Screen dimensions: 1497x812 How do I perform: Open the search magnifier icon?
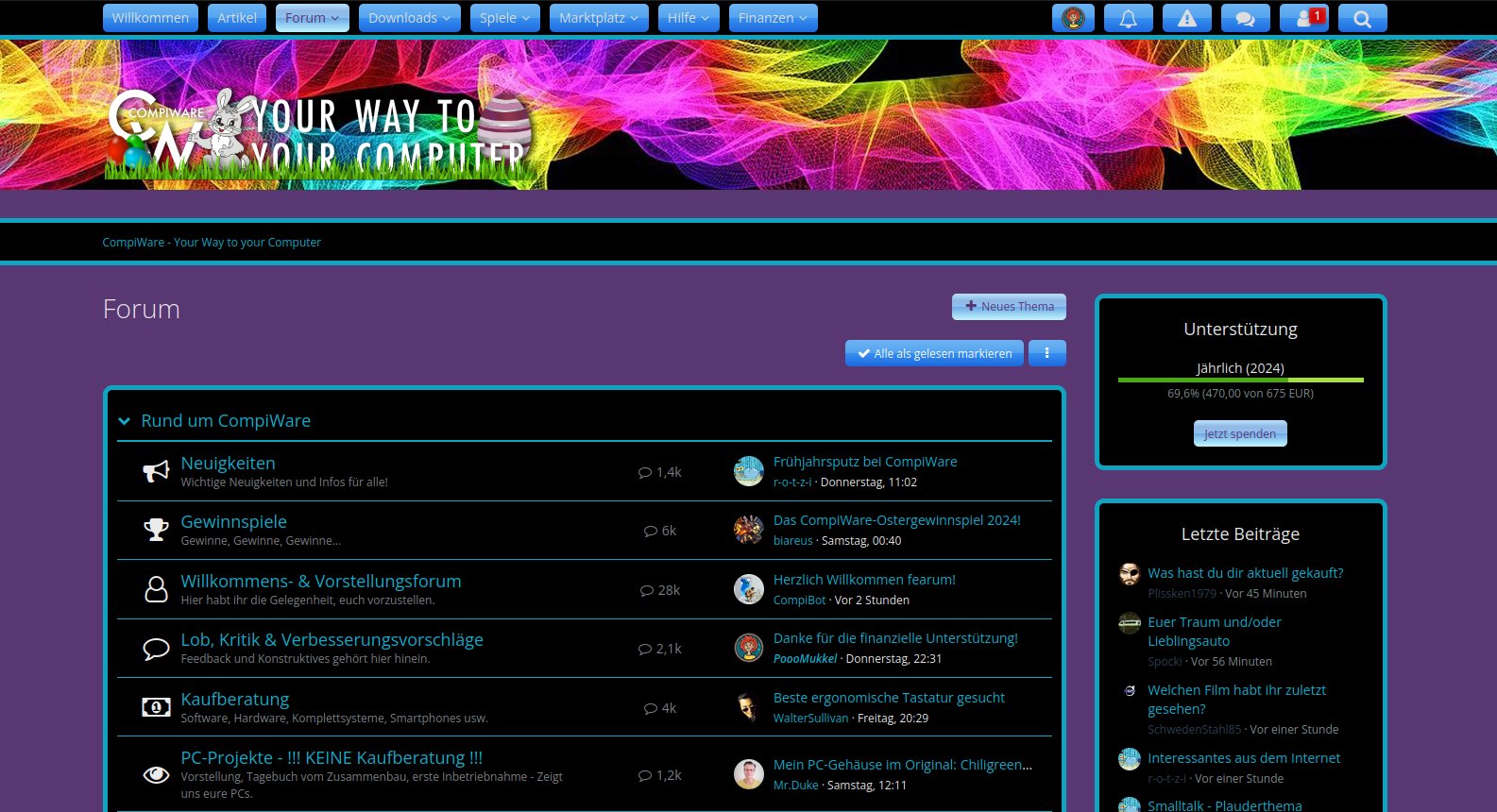click(1362, 18)
